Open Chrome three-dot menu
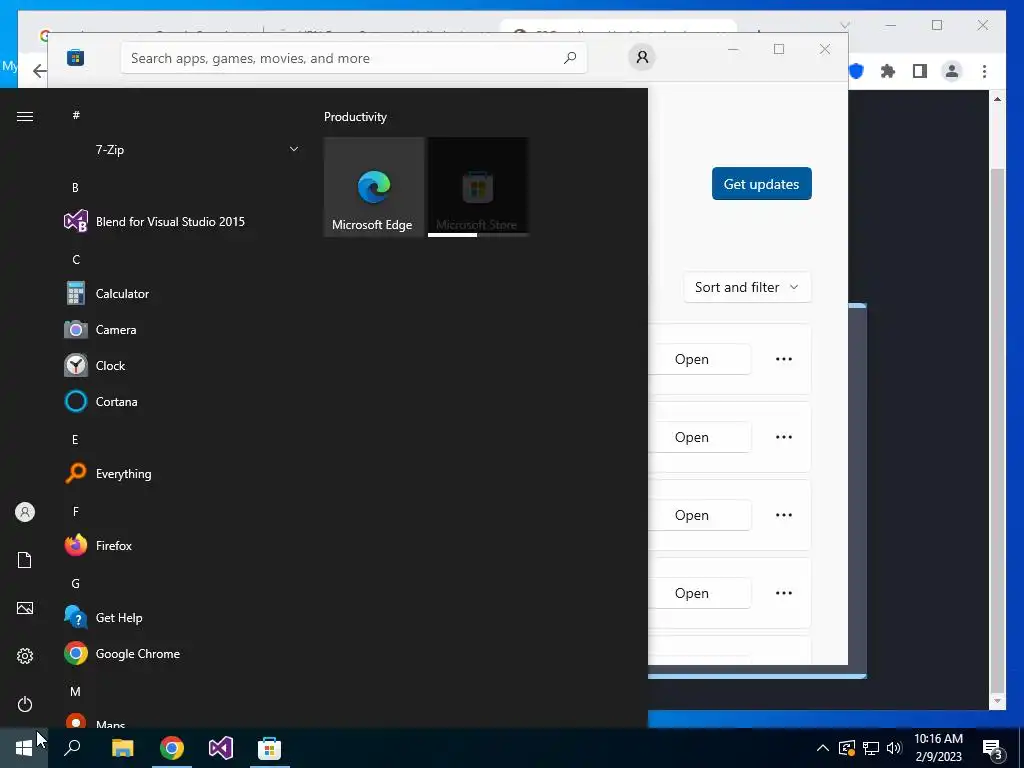 point(984,71)
